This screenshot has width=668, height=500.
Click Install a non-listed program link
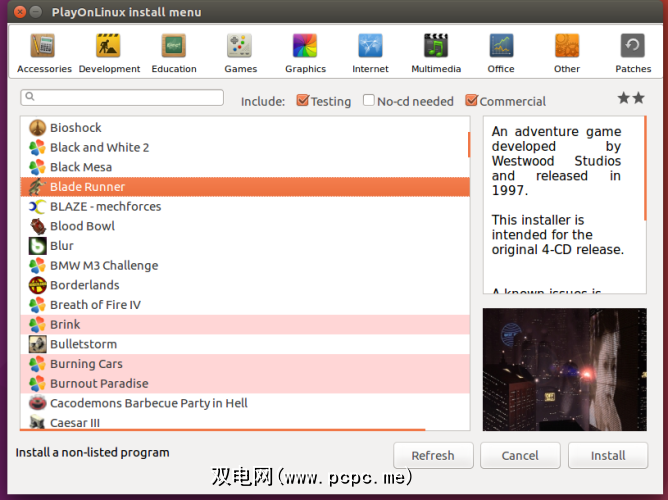coord(92,452)
